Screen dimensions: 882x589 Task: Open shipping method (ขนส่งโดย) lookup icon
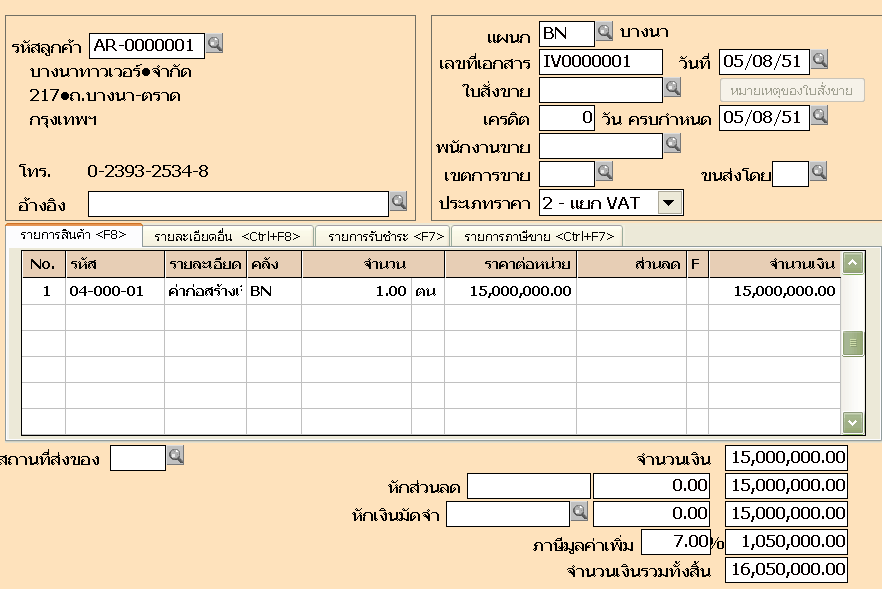pyautogui.click(x=818, y=173)
